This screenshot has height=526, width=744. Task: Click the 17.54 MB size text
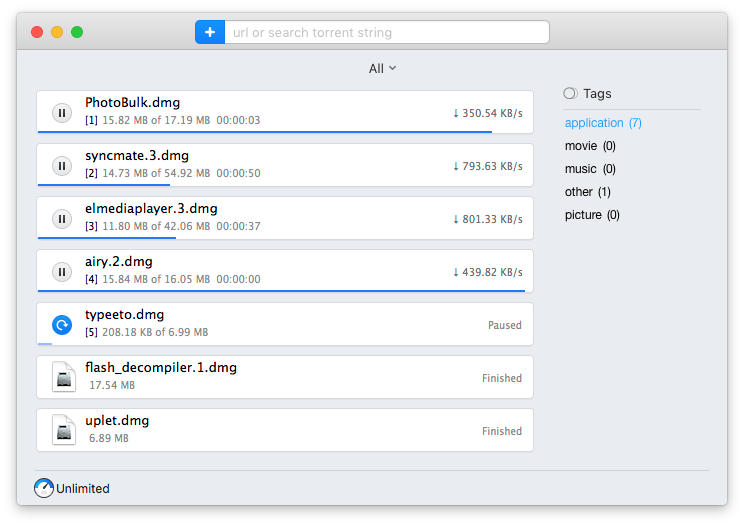(112, 385)
